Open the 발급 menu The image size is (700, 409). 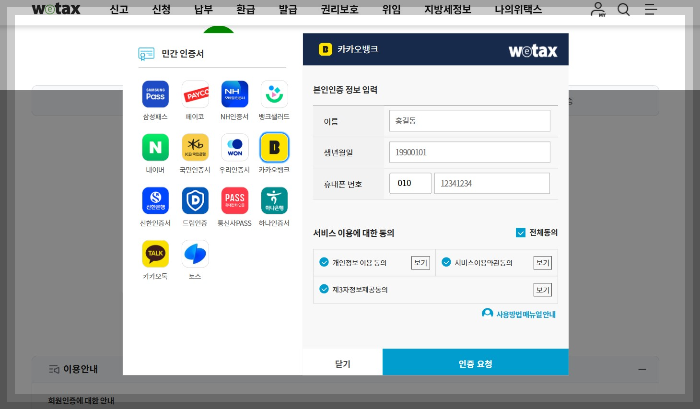[x=288, y=9]
